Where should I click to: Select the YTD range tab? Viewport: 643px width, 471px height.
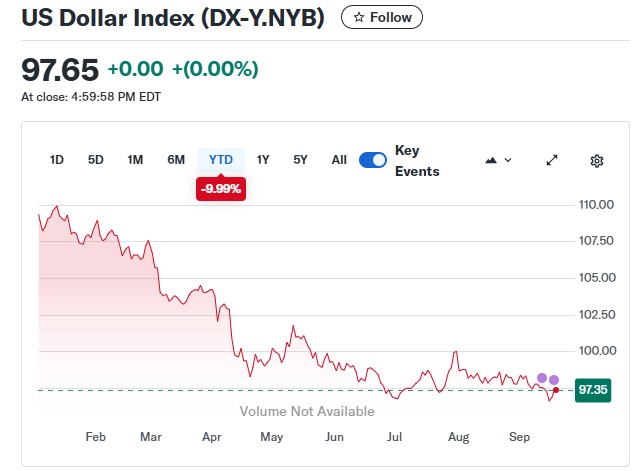click(x=221, y=160)
